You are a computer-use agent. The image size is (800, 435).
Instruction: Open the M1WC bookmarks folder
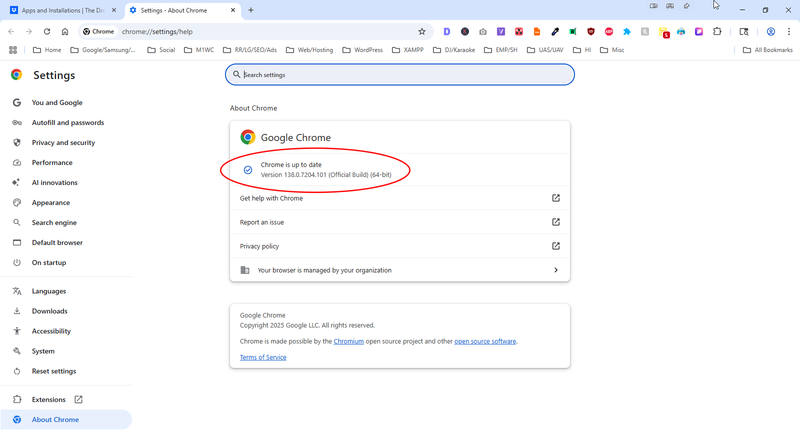point(199,50)
